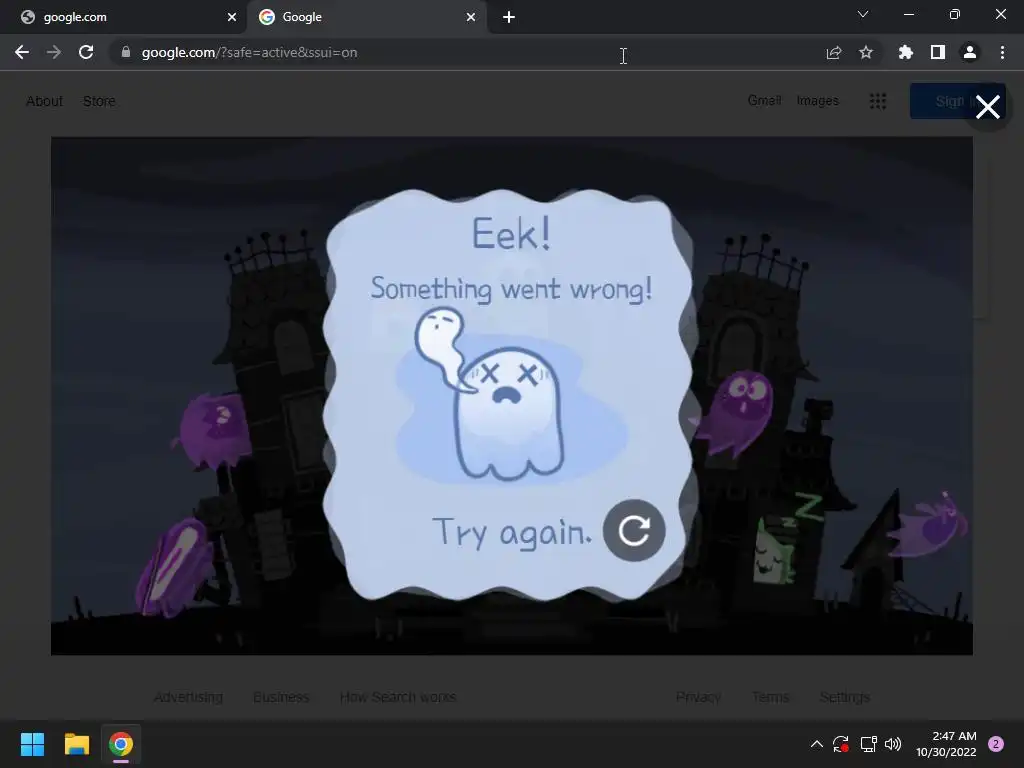1024x768 pixels.
Task: Open Chrome's three-dot menu
Action: [1002, 52]
